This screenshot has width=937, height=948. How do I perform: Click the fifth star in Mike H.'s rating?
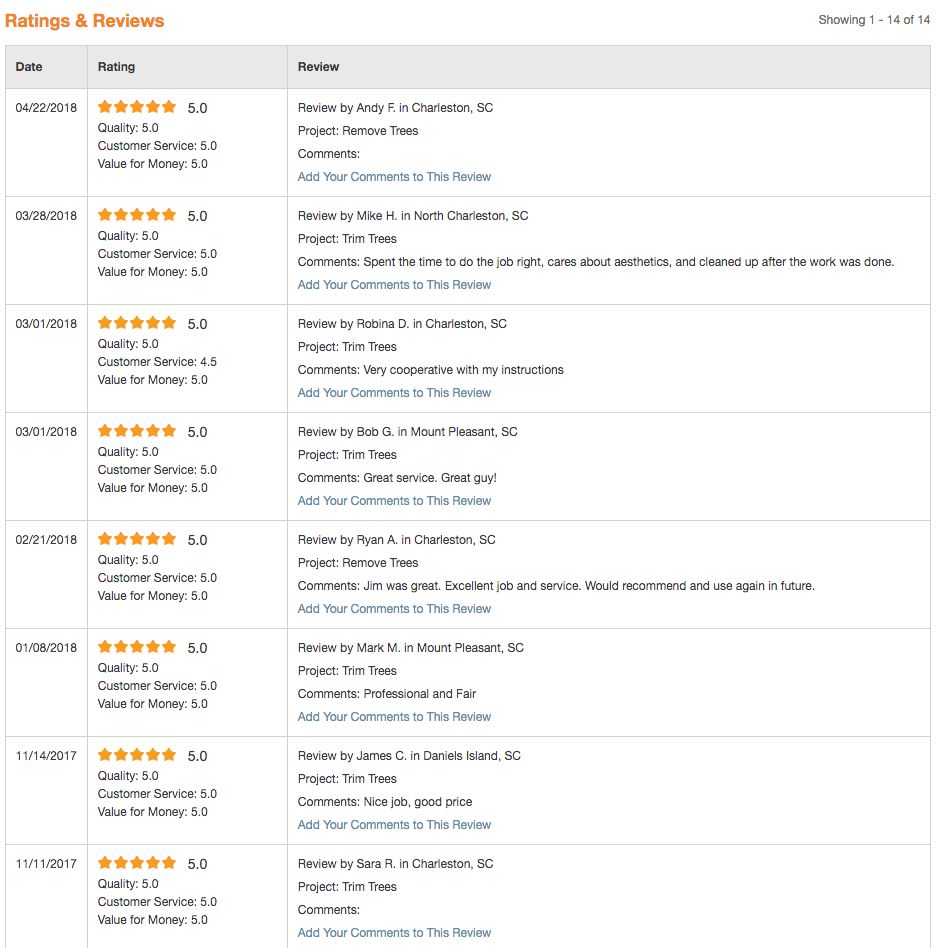pyautogui.click(x=170, y=214)
